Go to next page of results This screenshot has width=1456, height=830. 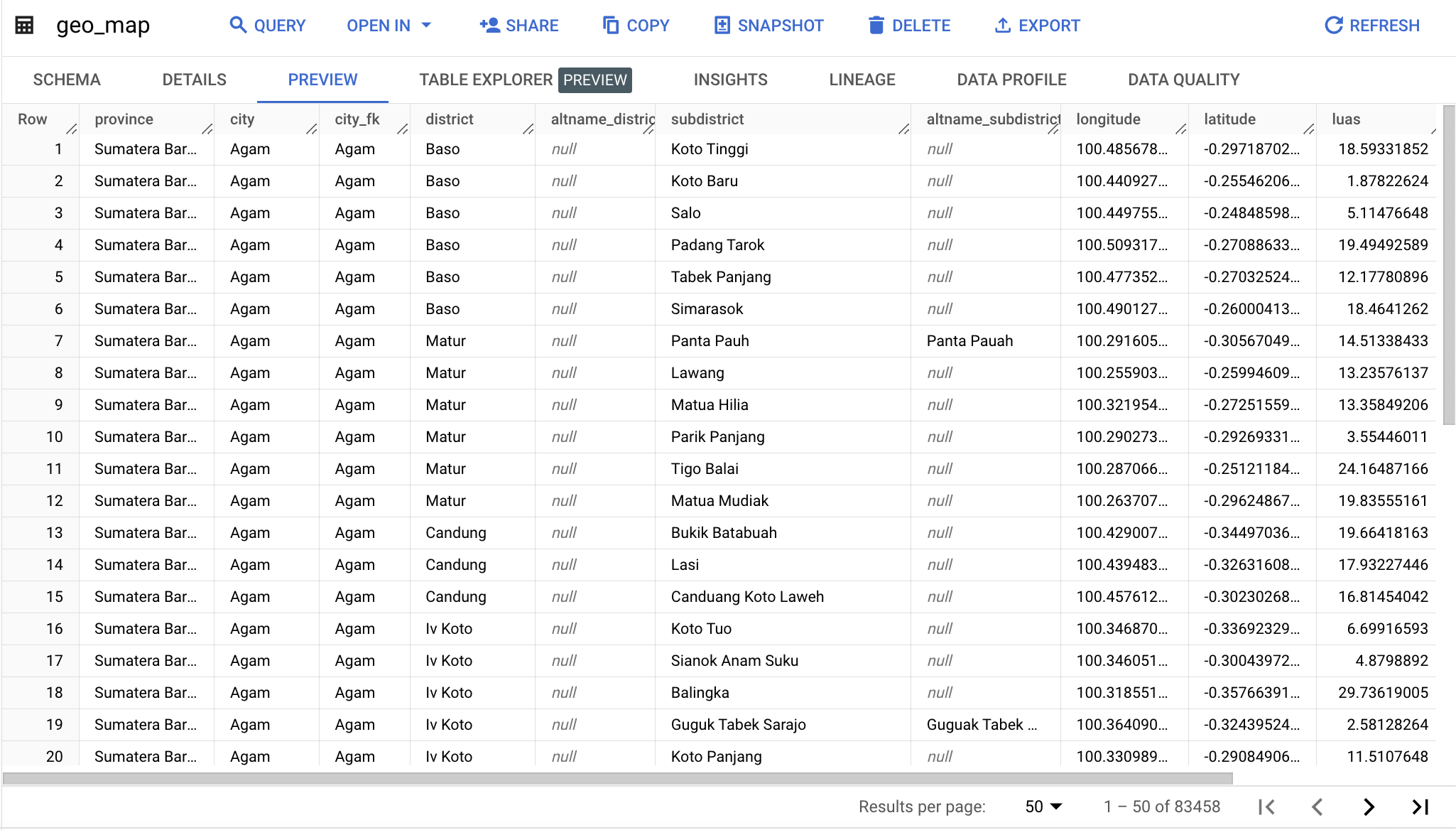pos(1369,807)
